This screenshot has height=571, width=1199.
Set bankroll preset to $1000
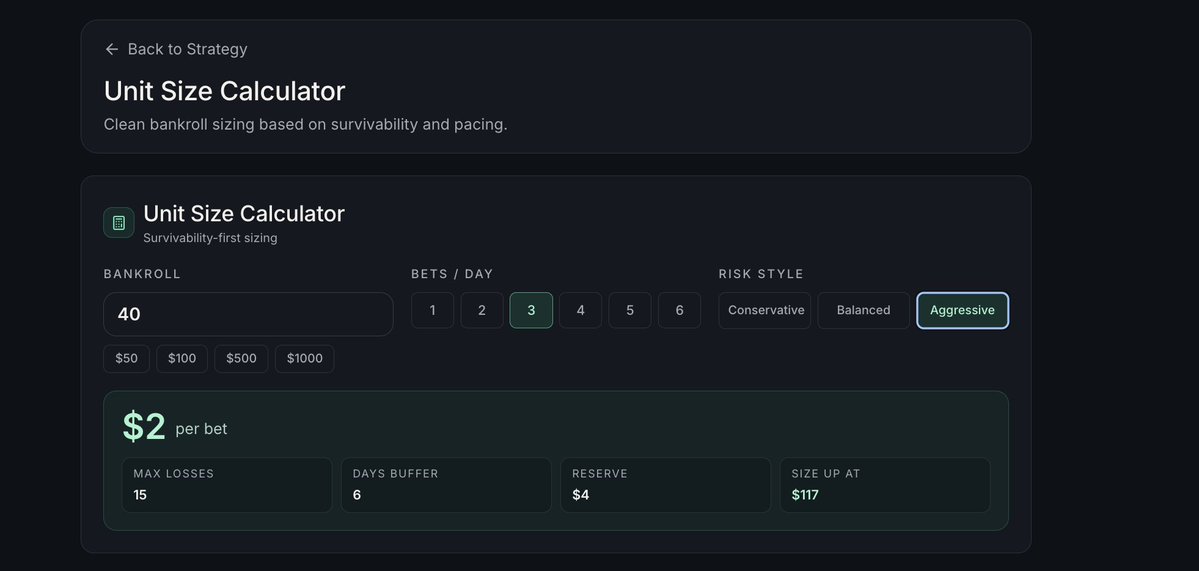click(x=304, y=358)
